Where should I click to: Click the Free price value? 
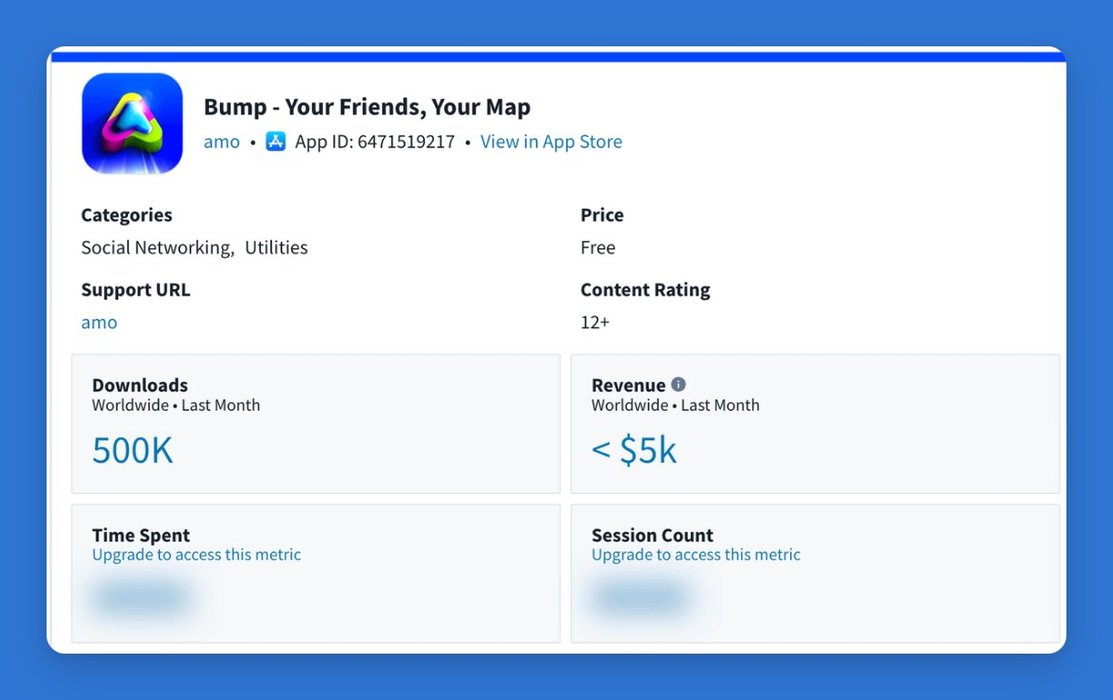[598, 247]
